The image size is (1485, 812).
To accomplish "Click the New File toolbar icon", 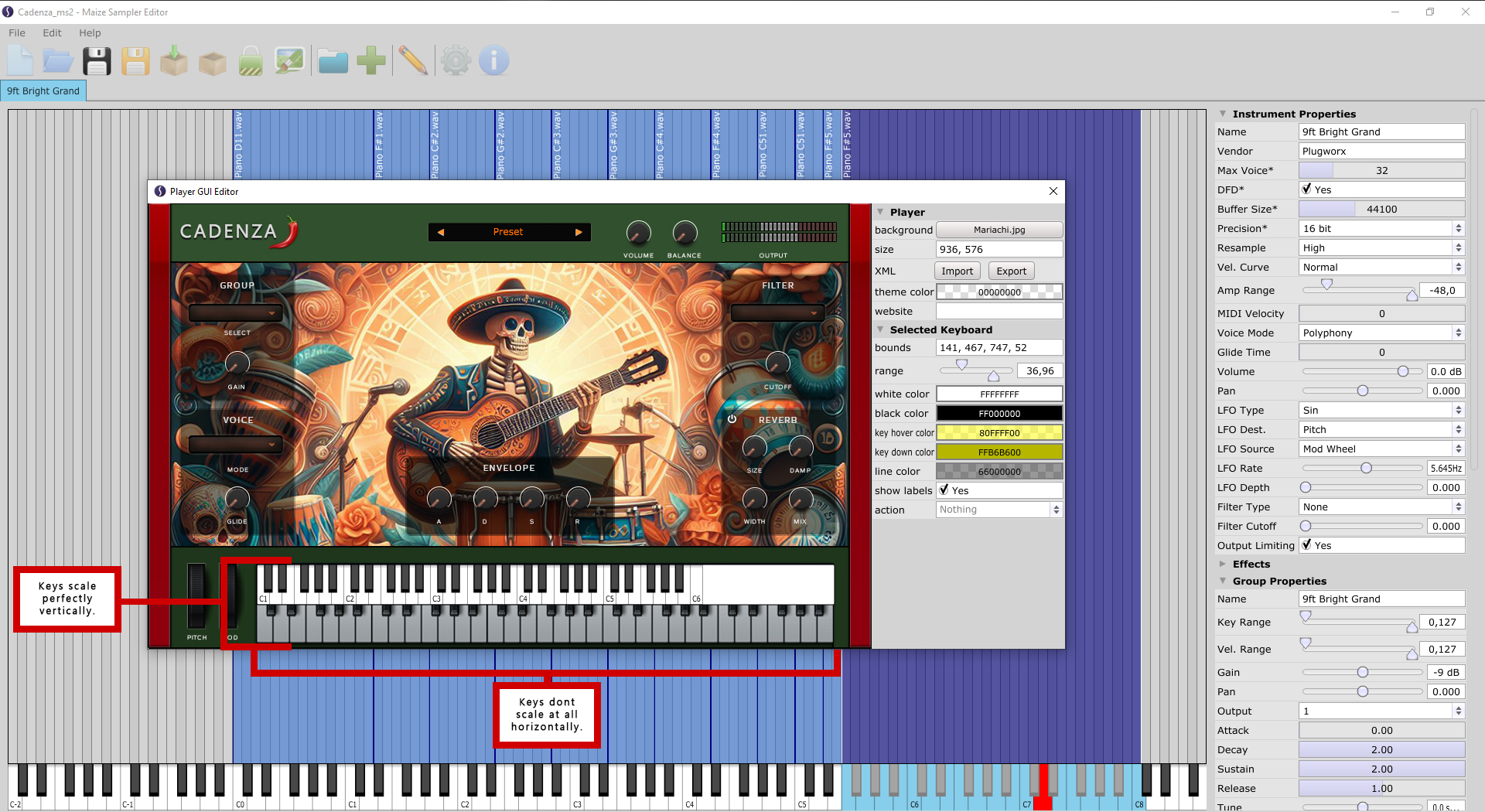I will pyautogui.click(x=20, y=61).
